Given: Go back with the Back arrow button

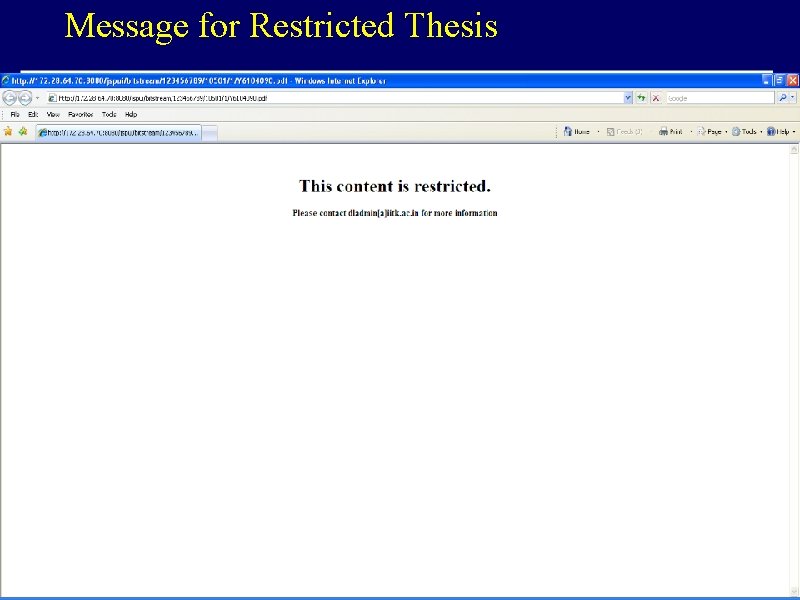Looking at the screenshot, I should tap(10, 97).
